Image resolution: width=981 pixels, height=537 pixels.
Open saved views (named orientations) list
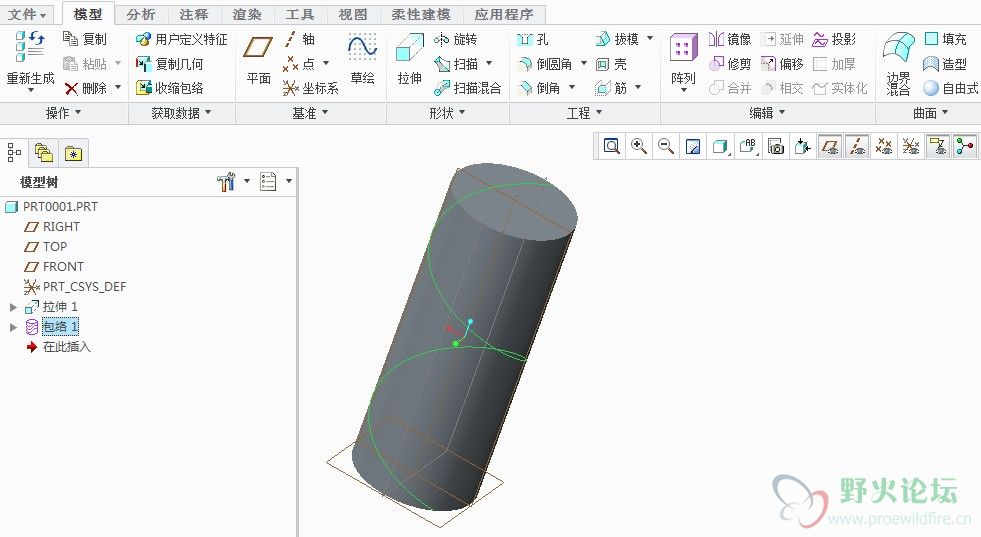pos(748,146)
